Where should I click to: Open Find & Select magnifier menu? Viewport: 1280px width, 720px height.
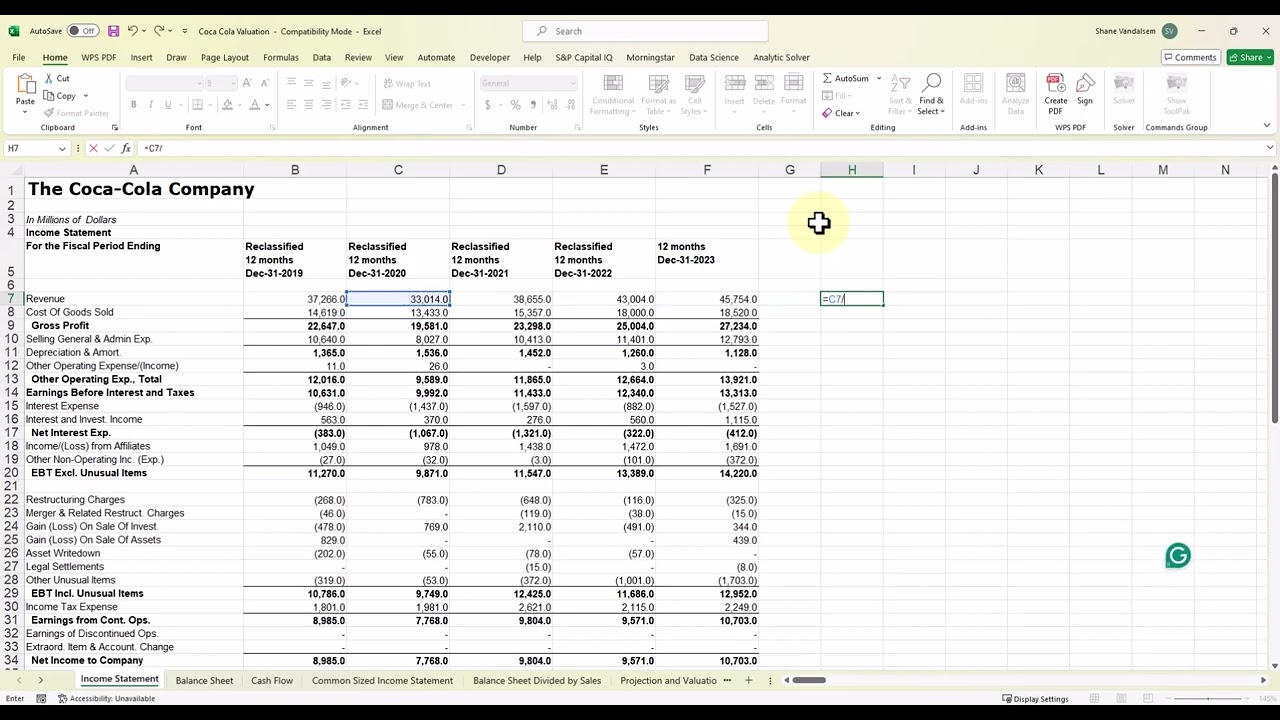[931, 94]
